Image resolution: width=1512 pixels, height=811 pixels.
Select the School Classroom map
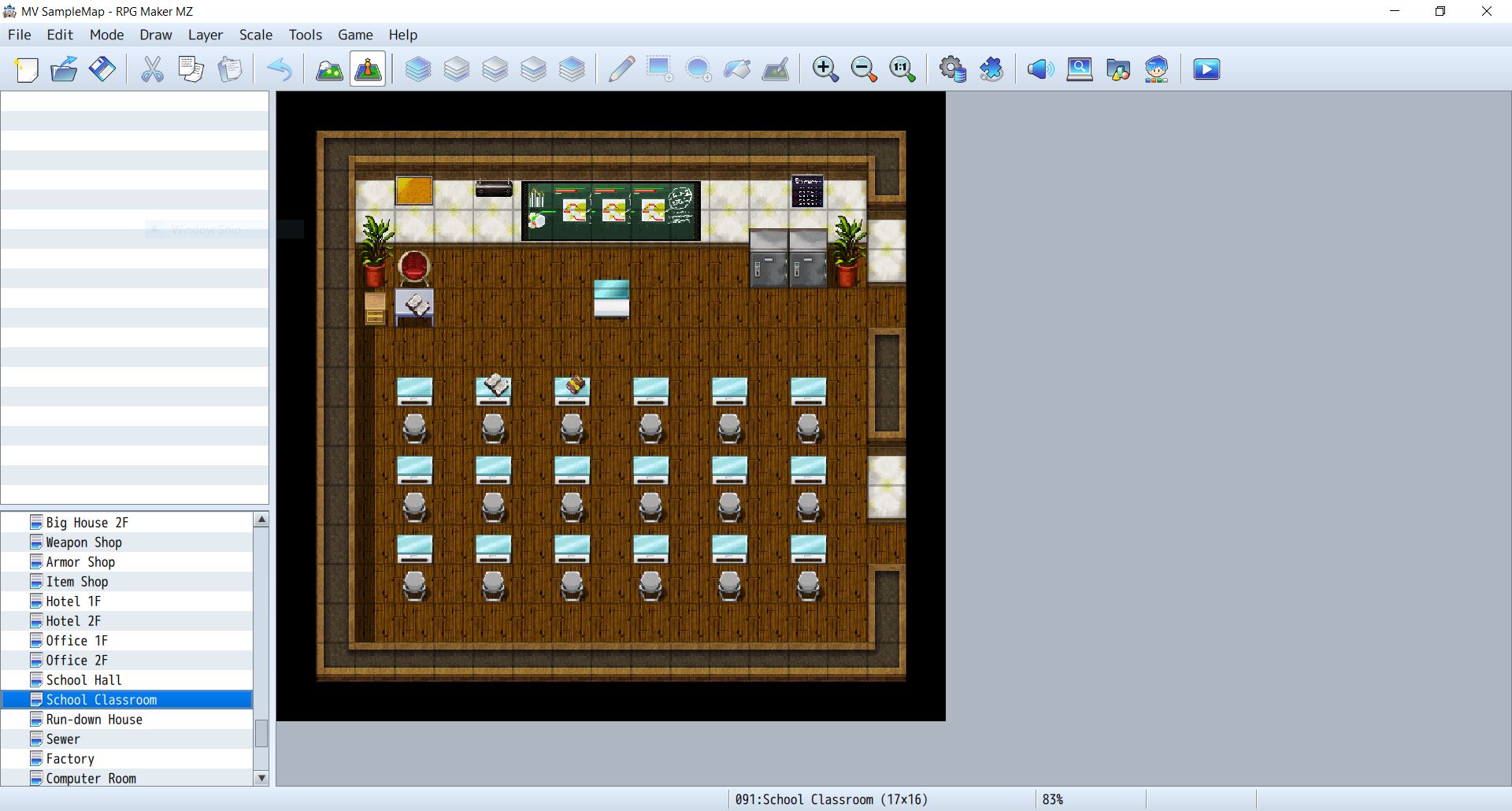click(127, 700)
